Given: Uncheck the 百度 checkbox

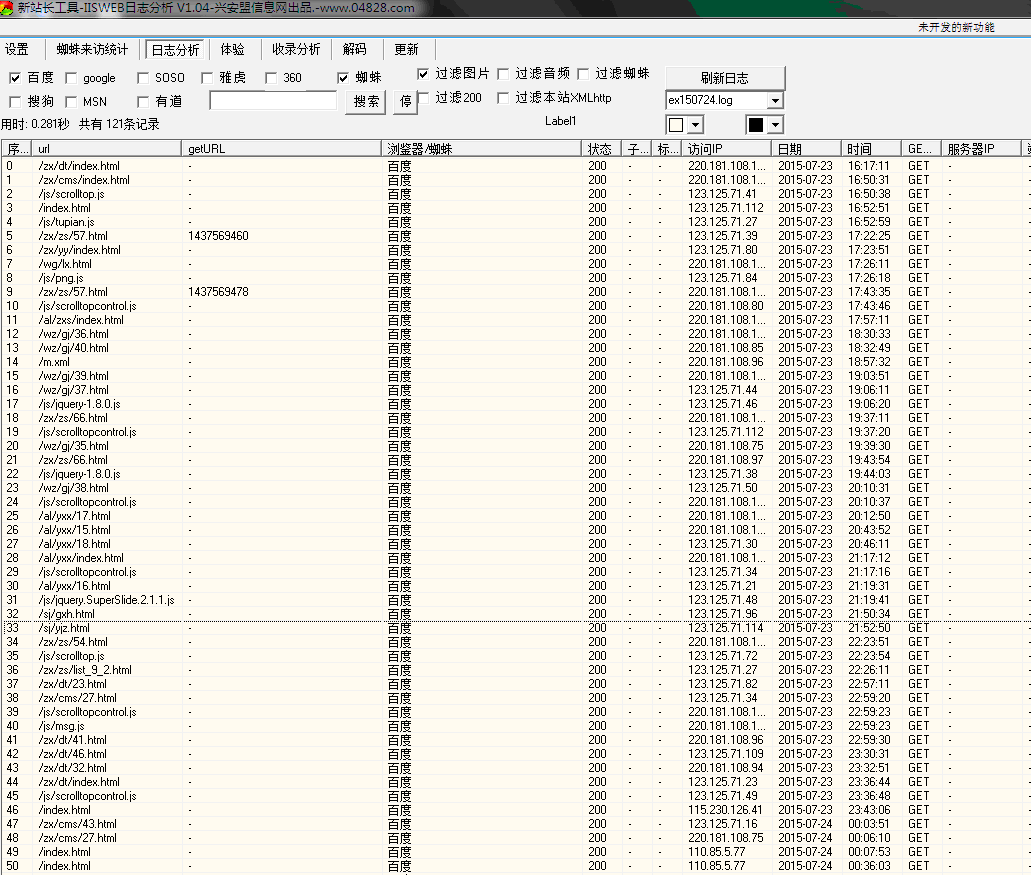Looking at the screenshot, I should pyautogui.click(x=15, y=78).
